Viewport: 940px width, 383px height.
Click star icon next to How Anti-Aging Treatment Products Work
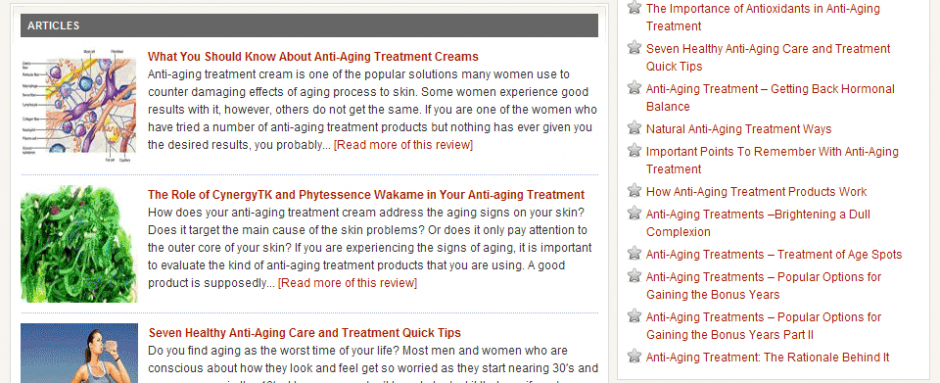[634, 191]
